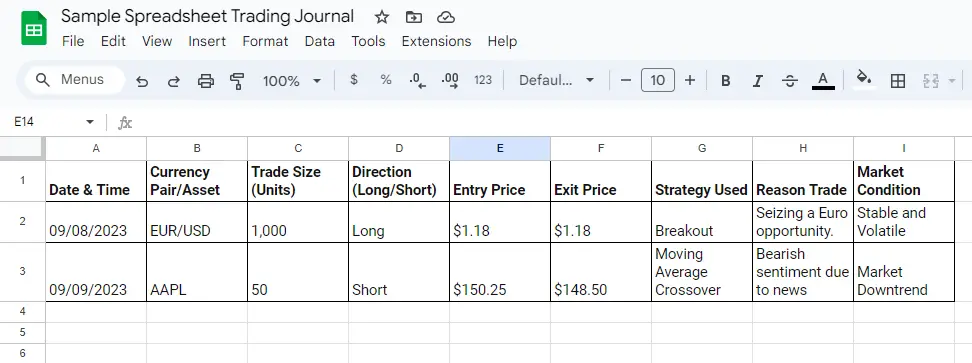Toggle italic formatting
The width and height of the screenshot is (972, 363).
(x=758, y=81)
